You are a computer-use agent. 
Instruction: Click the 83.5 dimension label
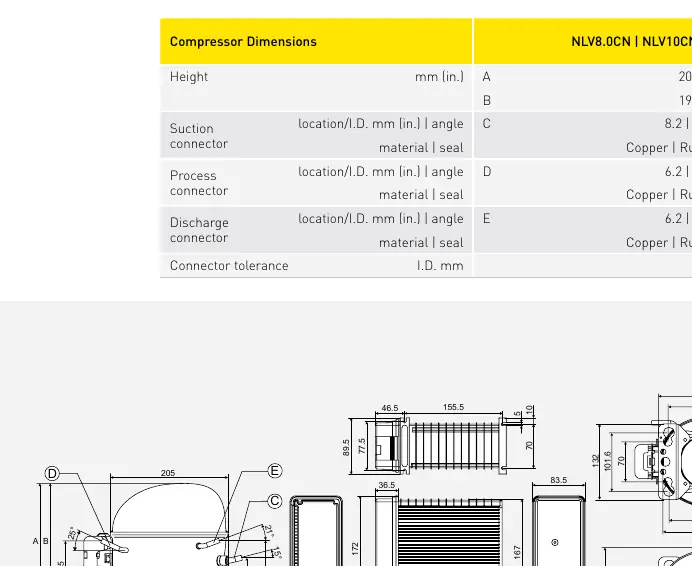(559, 480)
